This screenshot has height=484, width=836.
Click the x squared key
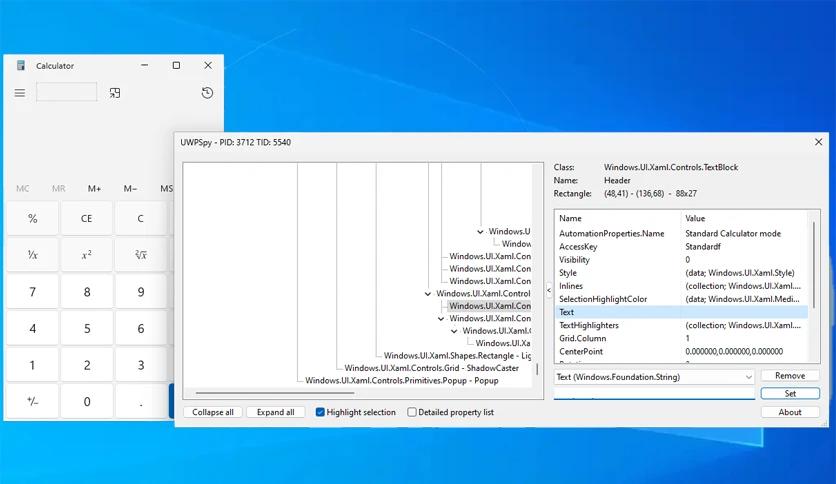[x=86, y=255]
